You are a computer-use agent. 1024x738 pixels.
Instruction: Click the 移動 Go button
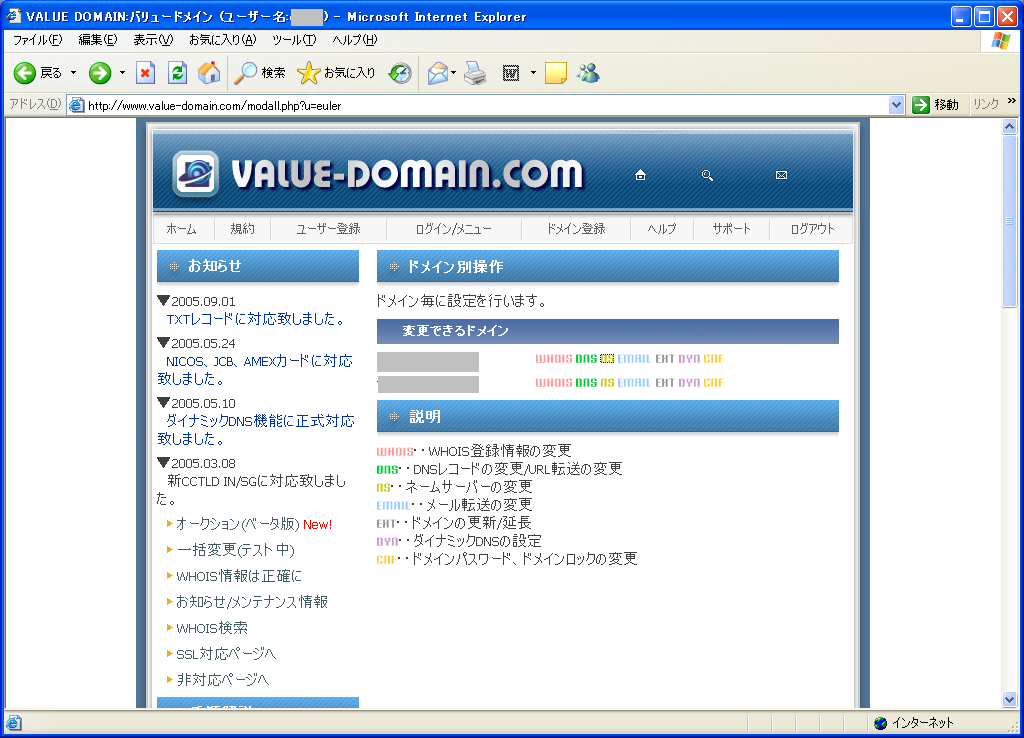pyautogui.click(x=935, y=104)
